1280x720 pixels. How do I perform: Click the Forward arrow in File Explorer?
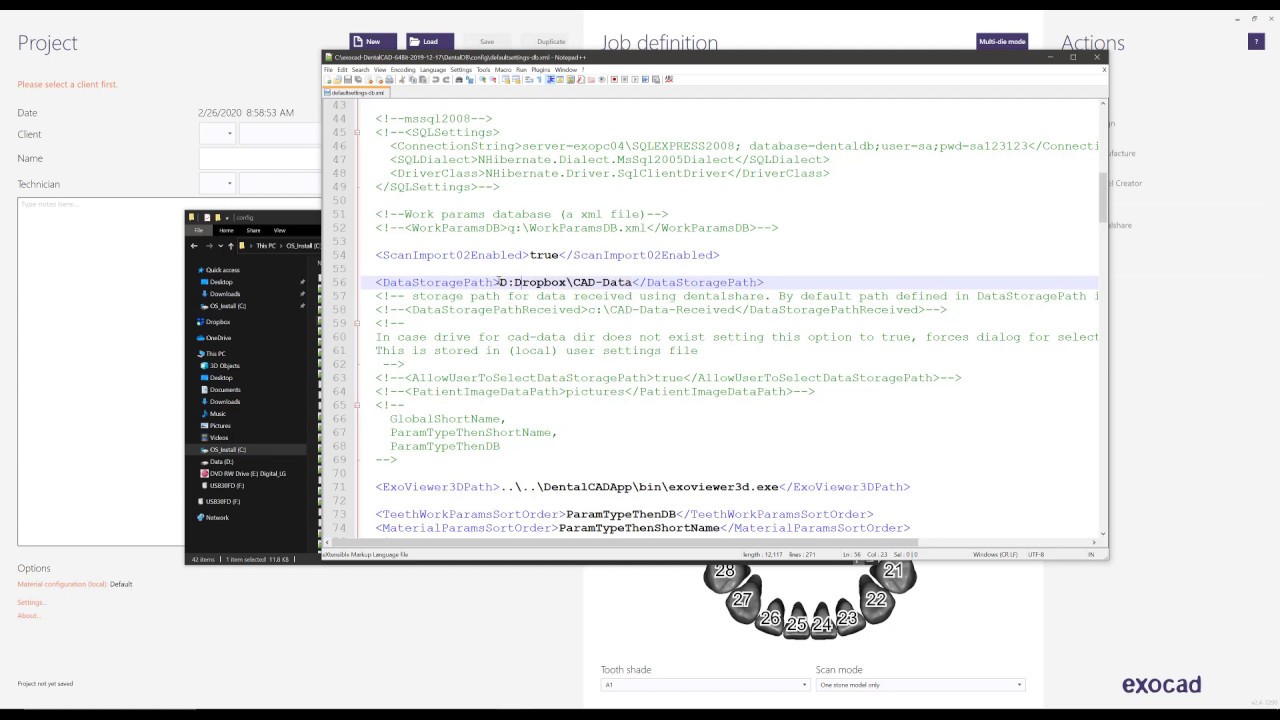(x=208, y=245)
